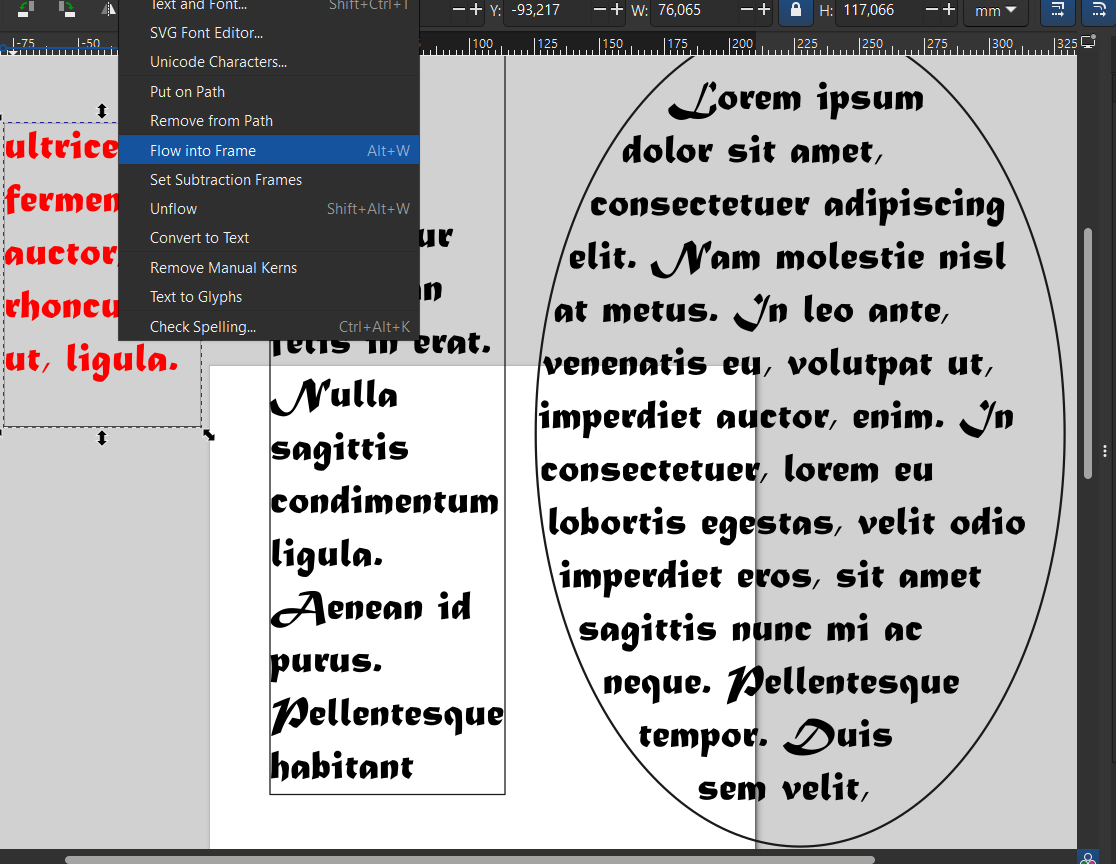The width and height of the screenshot is (1116, 864).
Task: Open SVG Font Editor from menu
Action: point(269,33)
